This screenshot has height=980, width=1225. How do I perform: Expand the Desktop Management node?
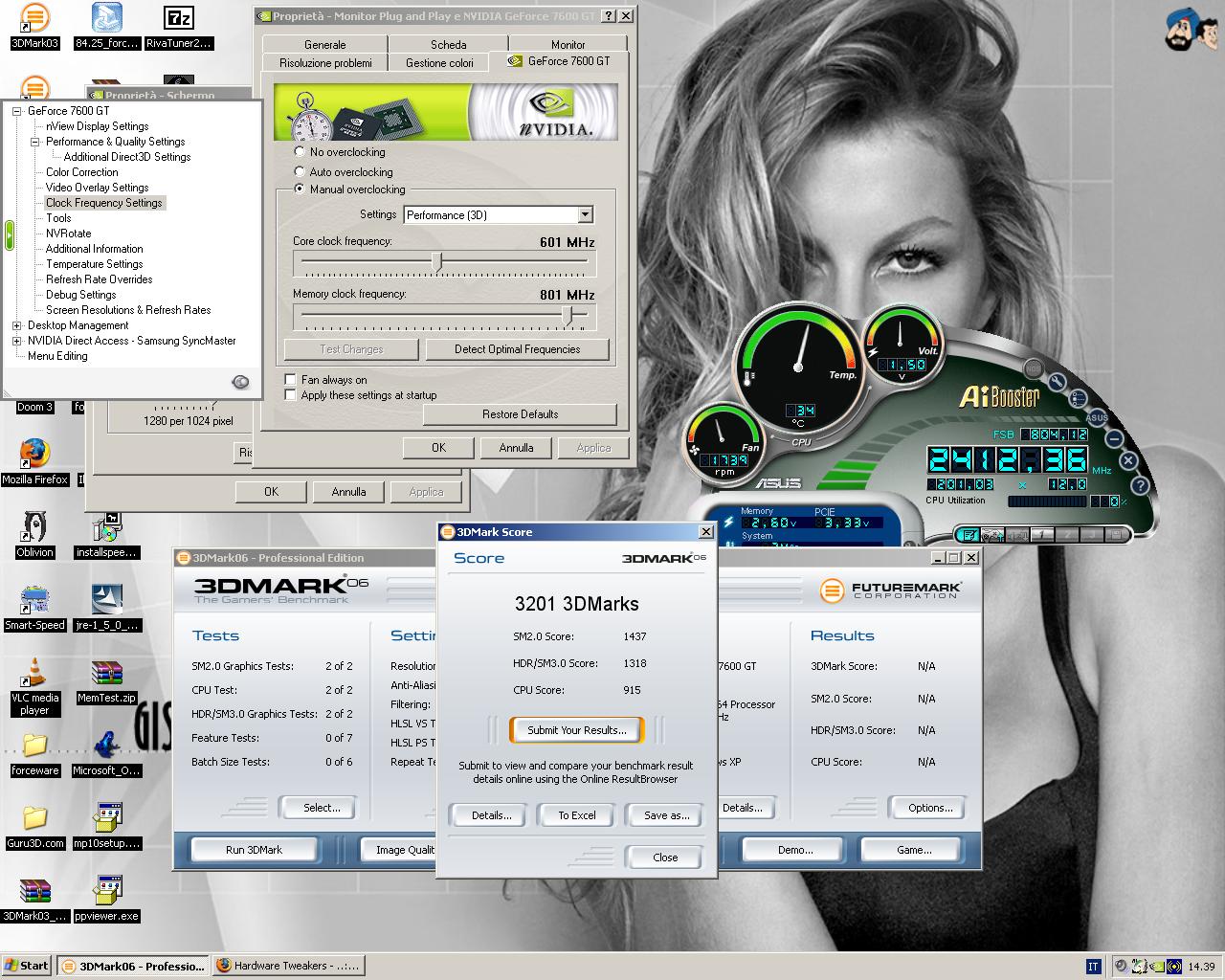16,325
